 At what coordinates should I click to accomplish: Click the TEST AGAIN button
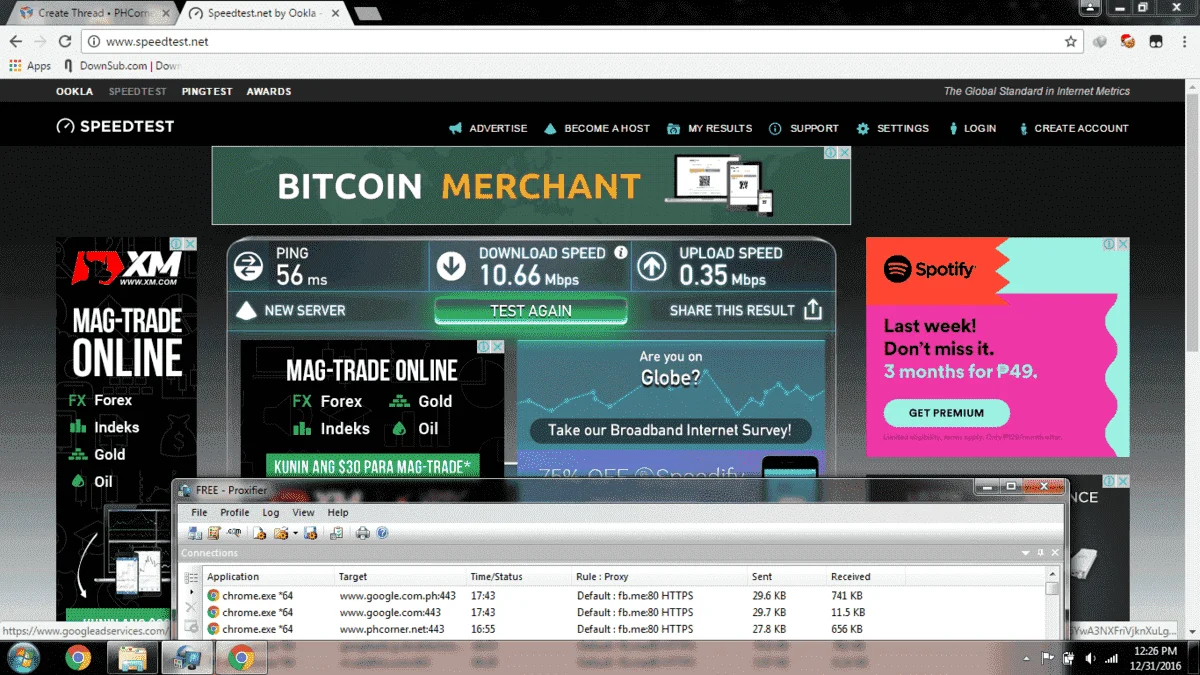pyautogui.click(x=531, y=311)
